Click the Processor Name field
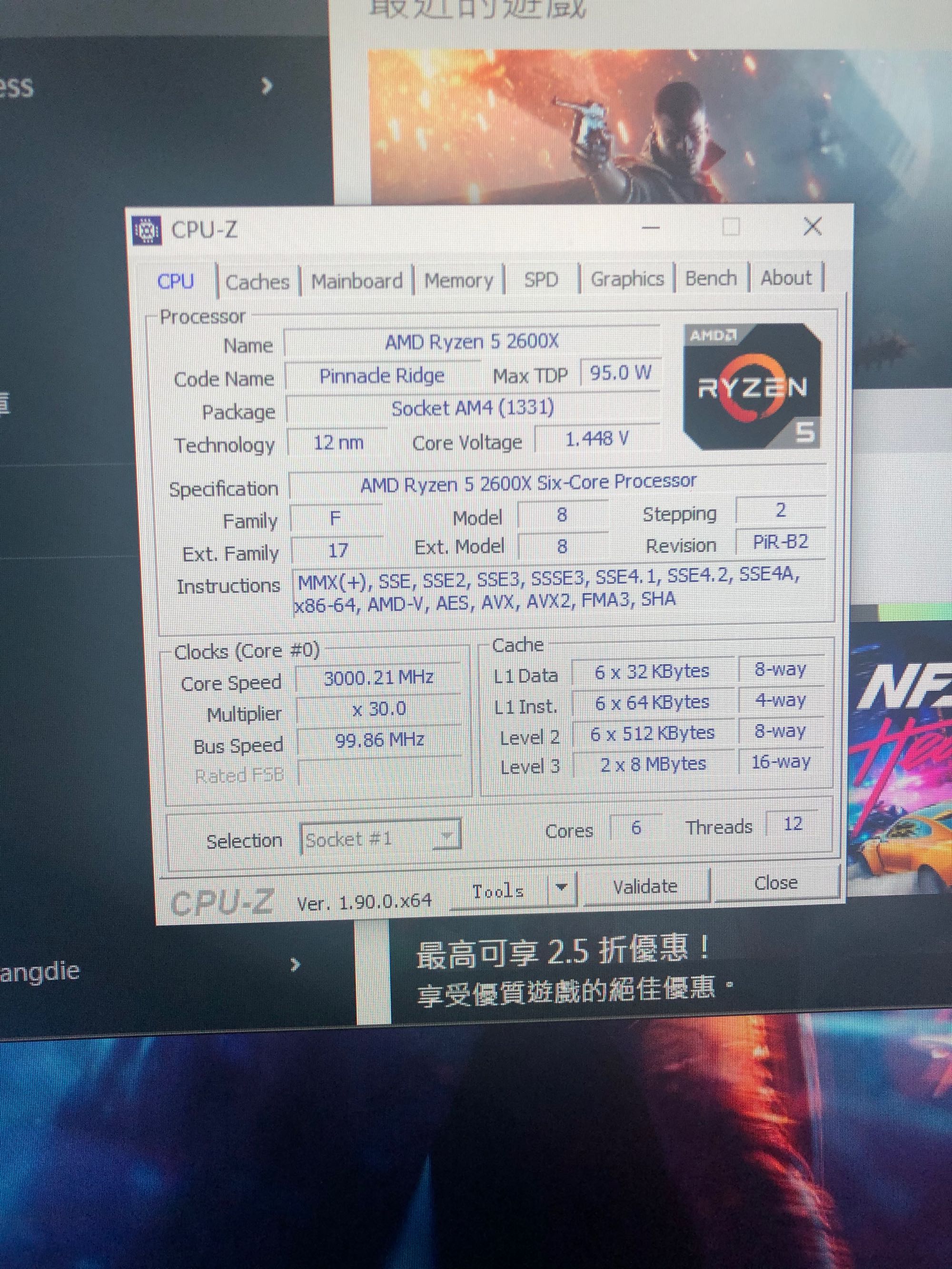952x1269 pixels. pos(471,343)
